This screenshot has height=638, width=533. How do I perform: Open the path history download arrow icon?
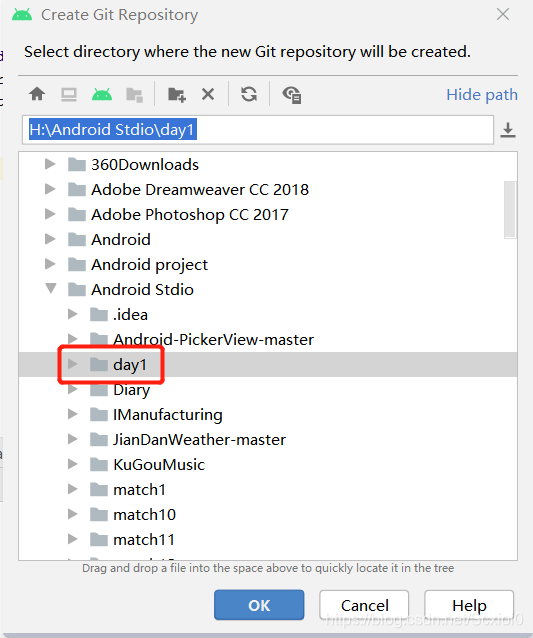coord(508,130)
